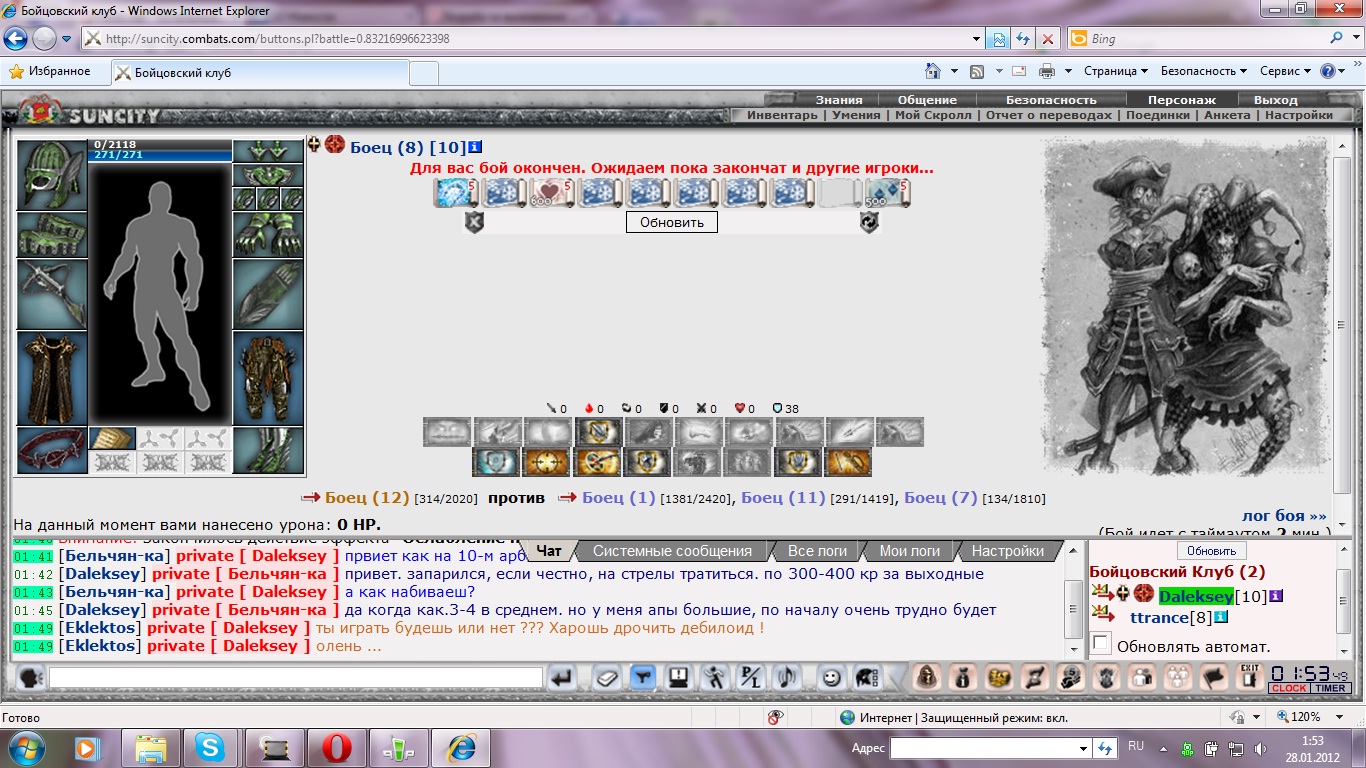Open the лог боя » link
The image size is (1366, 768).
pos(1285,516)
